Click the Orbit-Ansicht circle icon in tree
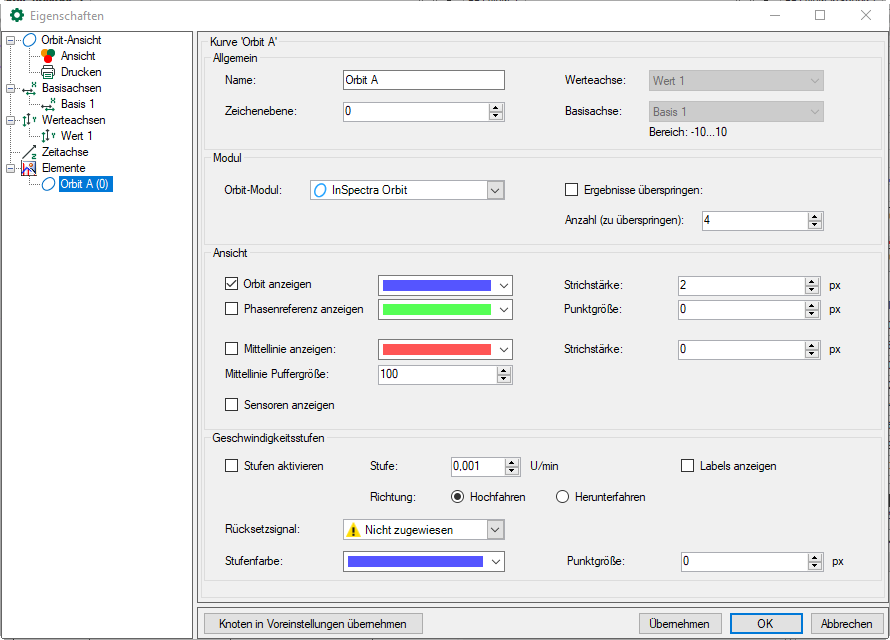 tap(30, 40)
